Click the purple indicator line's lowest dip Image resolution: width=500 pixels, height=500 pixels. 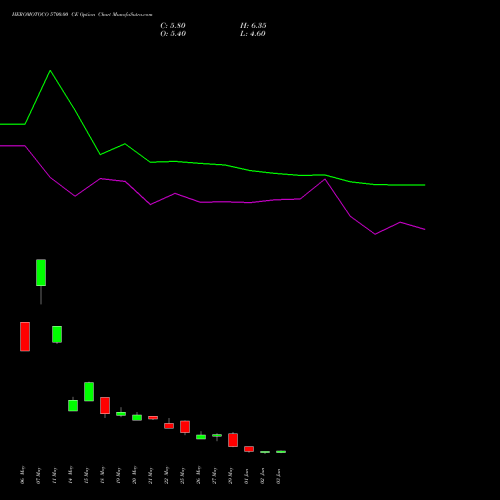(375, 234)
